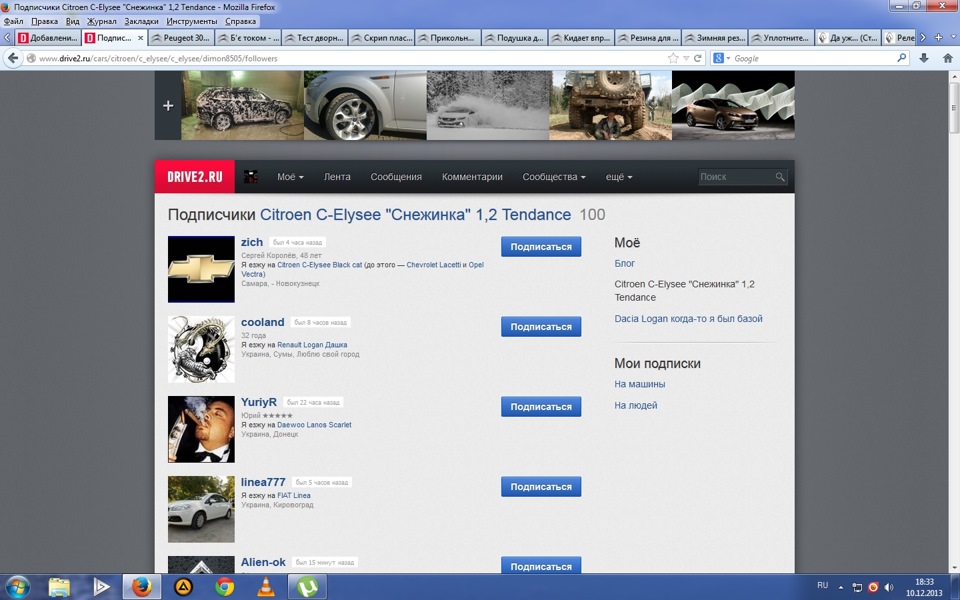960x600 pixels.
Task: Open the Закладки menu
Action: pyautogui.click(x=141, y=21)
